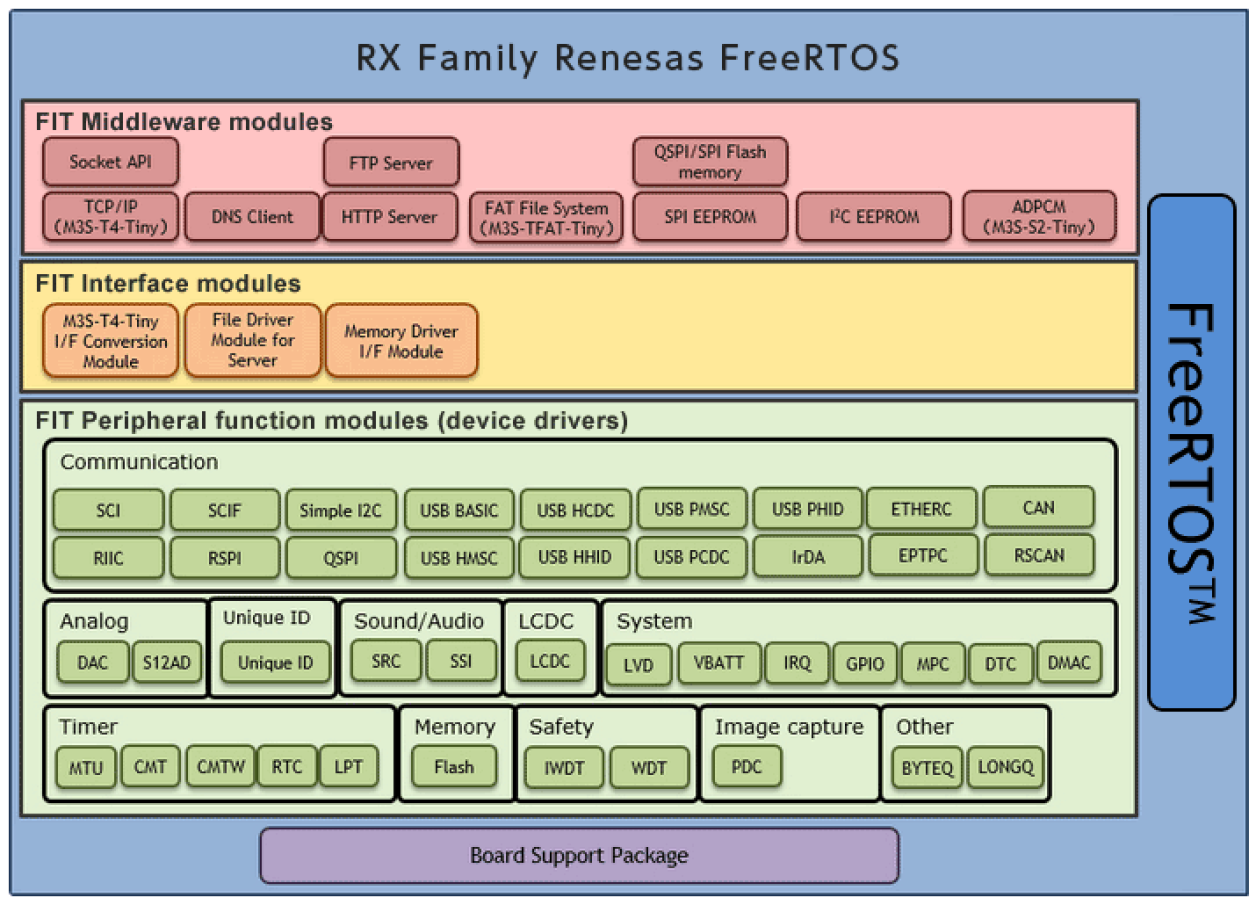Open the FTP Server block
Screen dimensions: 1256x905
coord(390,161)
